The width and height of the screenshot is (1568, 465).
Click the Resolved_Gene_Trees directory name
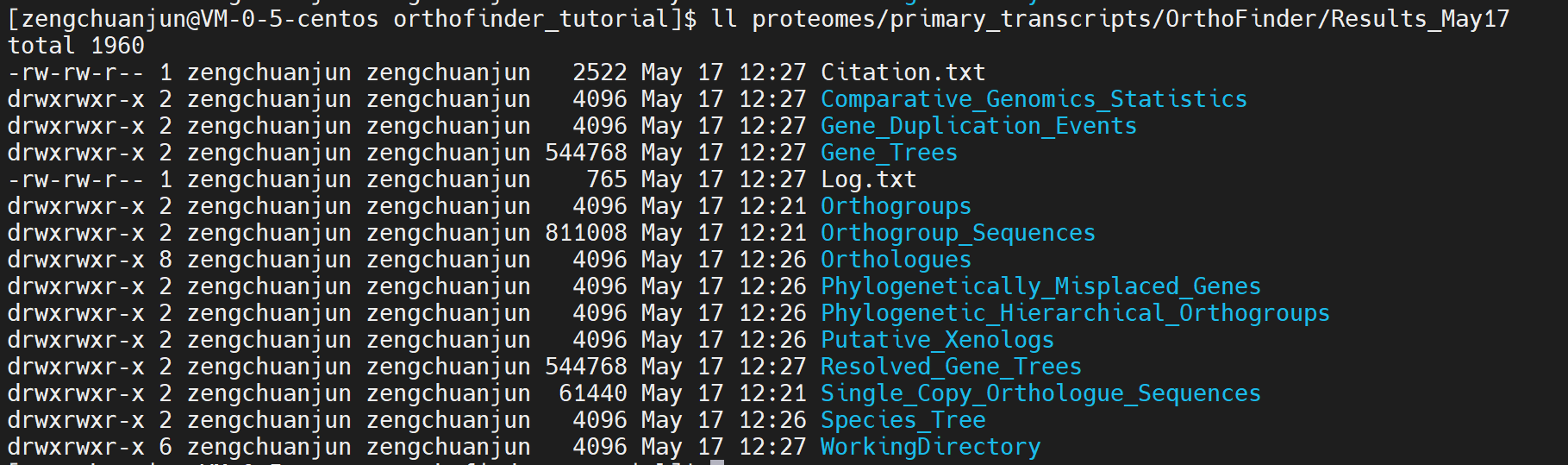(951, 367)
